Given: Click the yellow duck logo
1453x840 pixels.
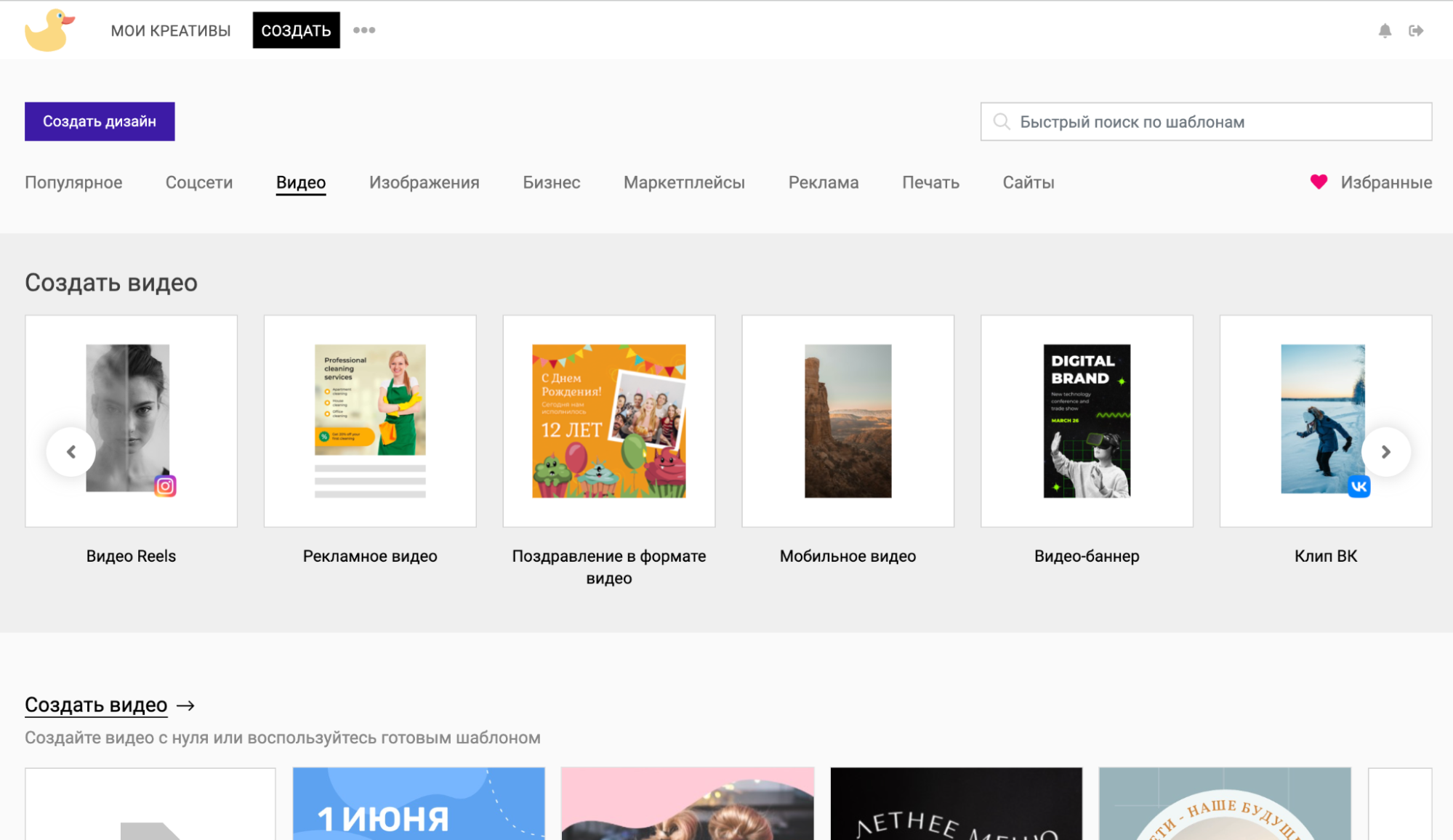Looking at the screenshot, I should (x=49, y=31).
